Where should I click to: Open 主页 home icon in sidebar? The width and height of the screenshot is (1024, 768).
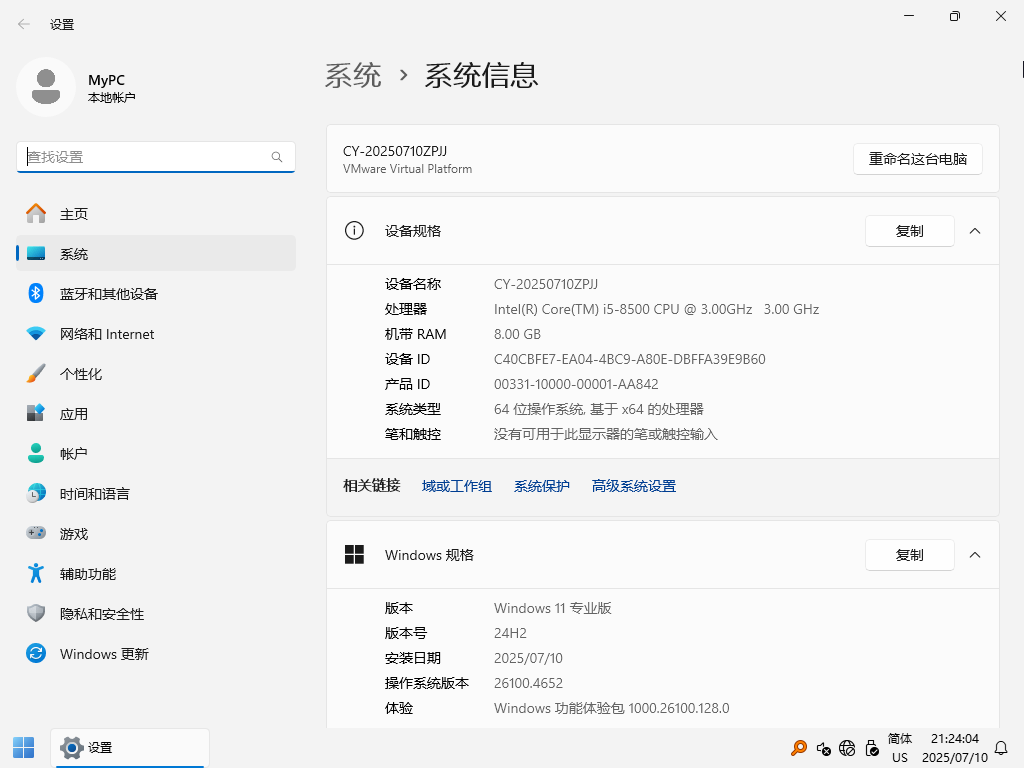[x=36, y=214]
